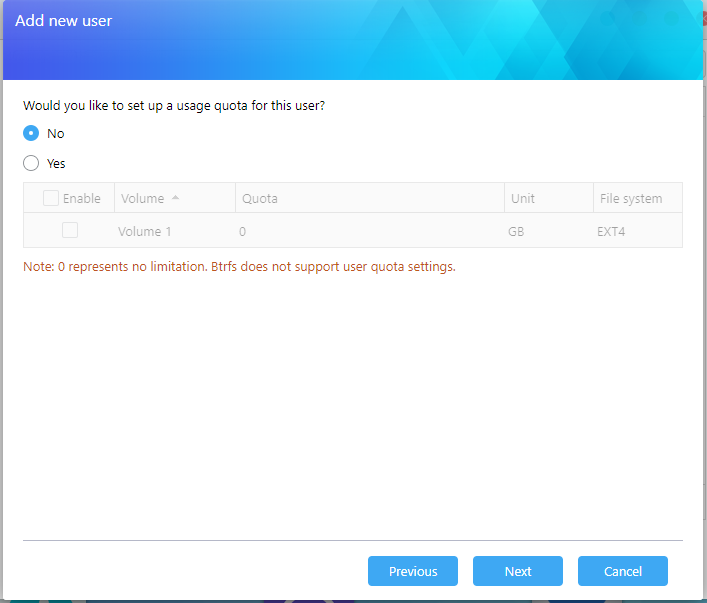Click the usage quota question text
The width and height of the screenshot is (707, 603).
[x=174, y=106]
